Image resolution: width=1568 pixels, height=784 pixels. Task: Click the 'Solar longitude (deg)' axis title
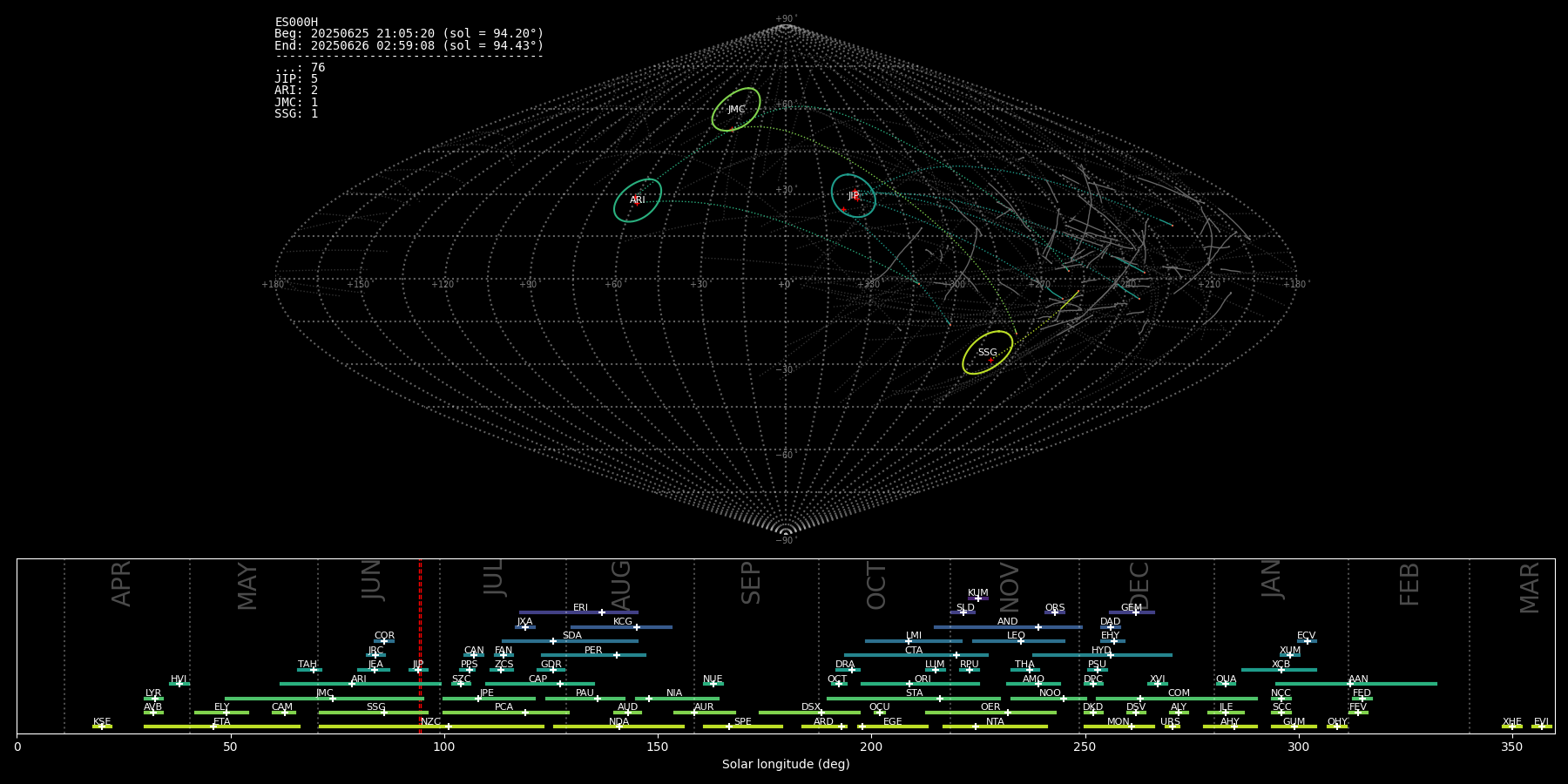click(786, 764)
